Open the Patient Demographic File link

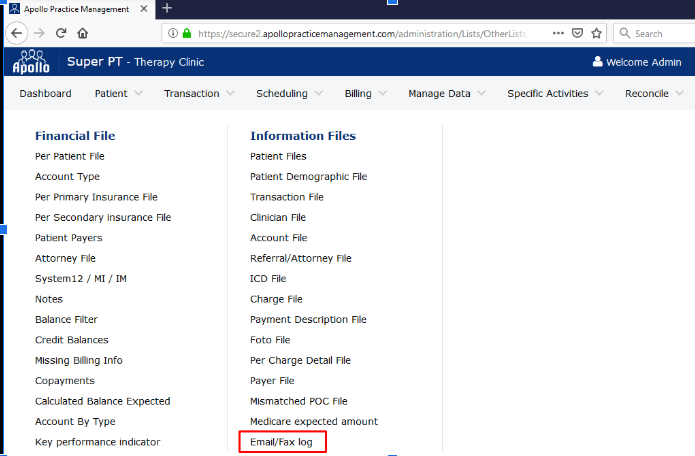click(x=308, y=177)
